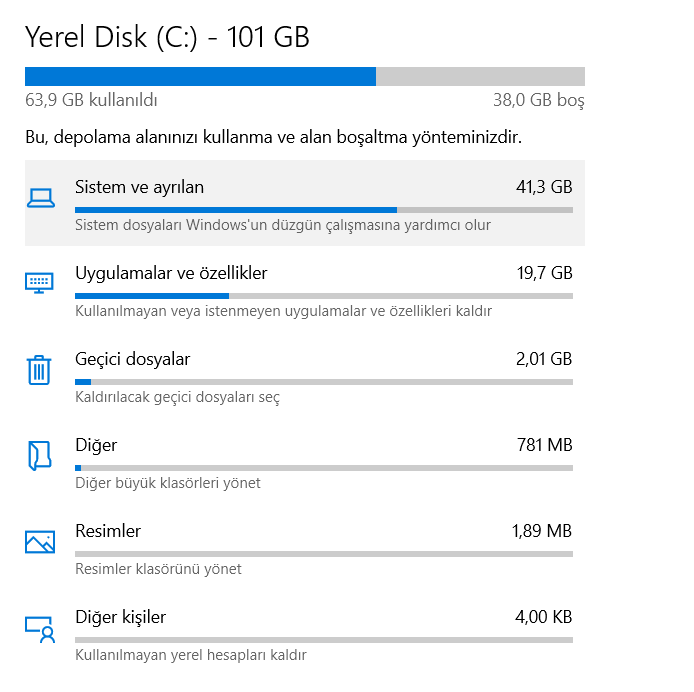Select the Diğer kişiler entry
694x692 pixels.
point(120,617)
